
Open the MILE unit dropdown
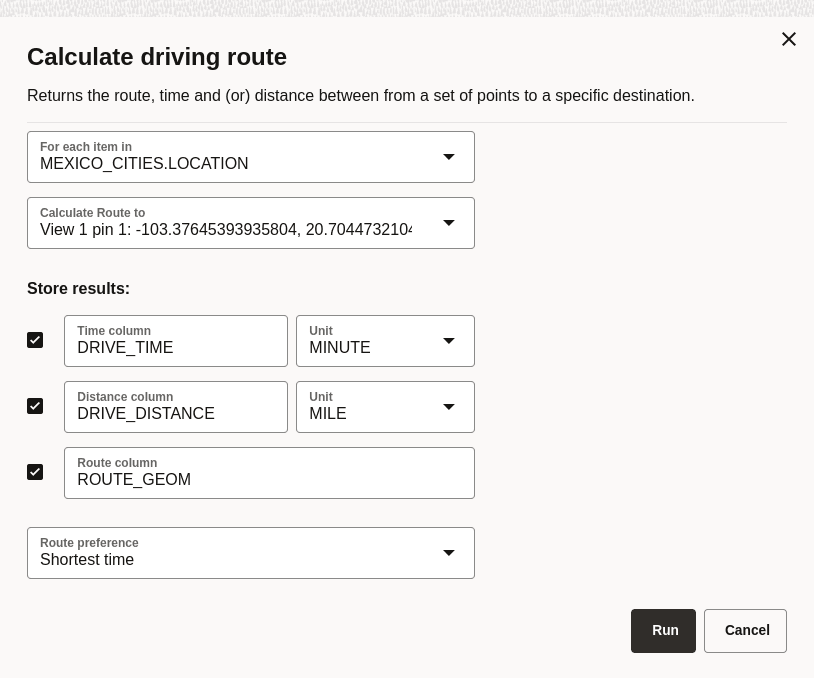point(385,407)
